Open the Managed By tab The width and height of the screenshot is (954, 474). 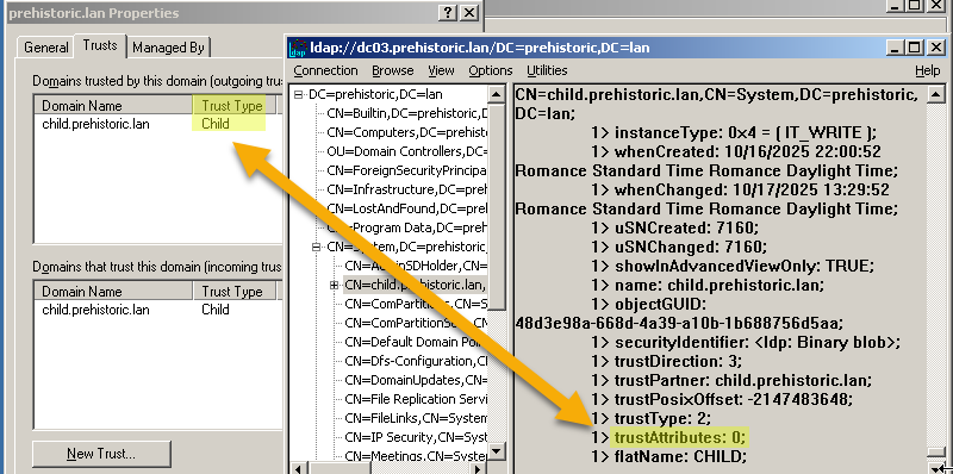point(169,47)
